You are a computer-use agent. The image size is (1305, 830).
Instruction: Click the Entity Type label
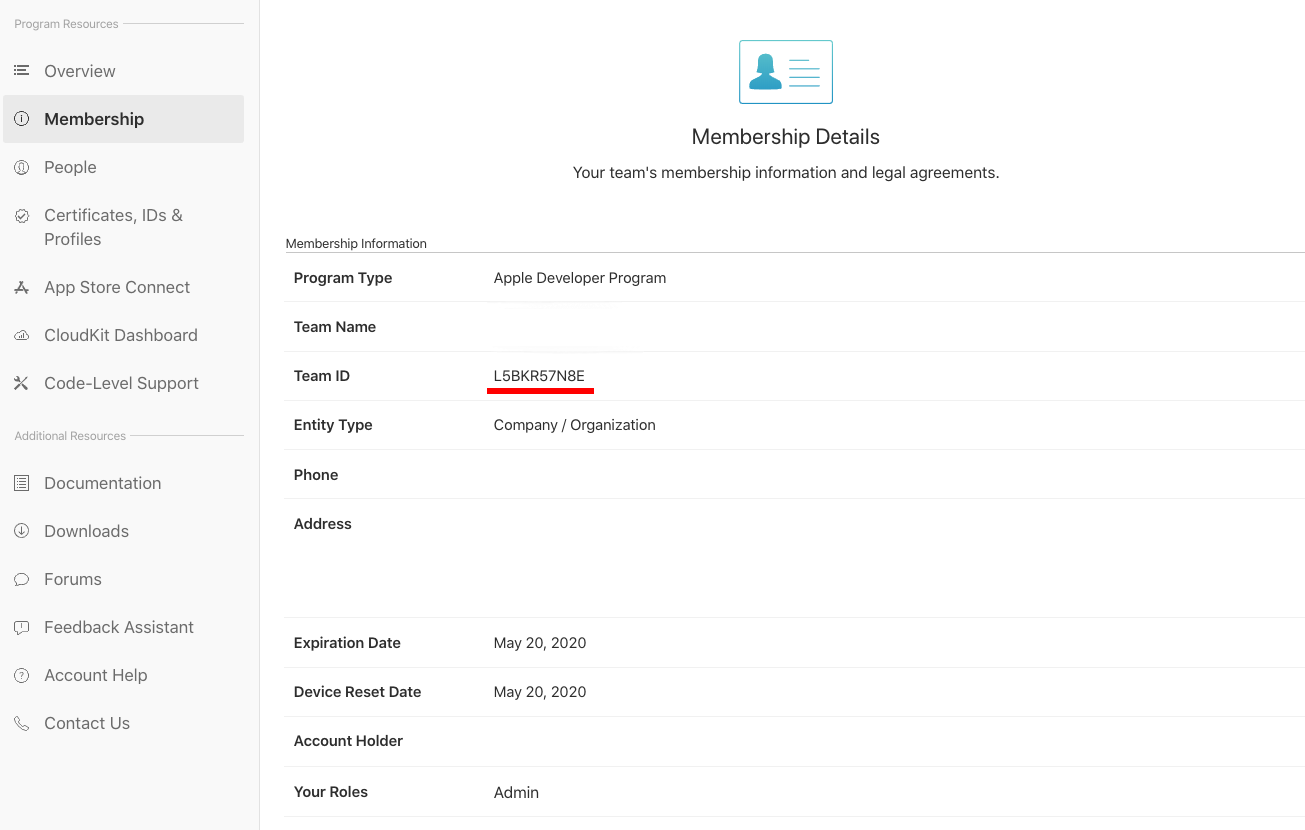tap(333, 425)
